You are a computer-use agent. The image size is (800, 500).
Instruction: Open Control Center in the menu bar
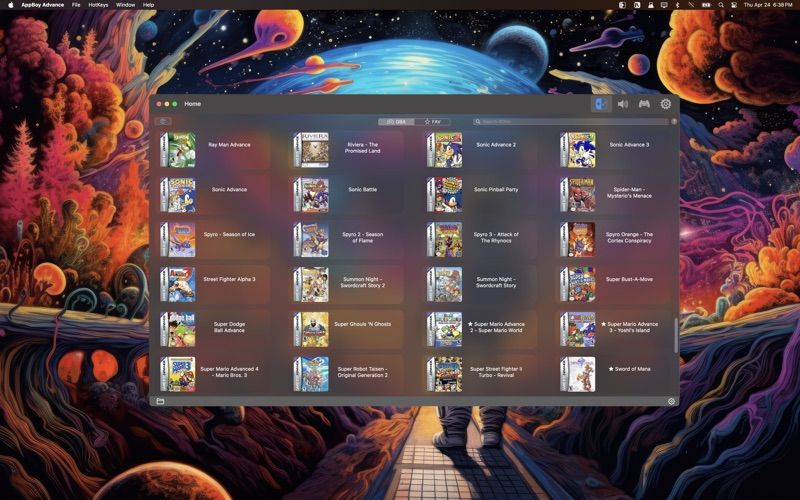point(734,5)
